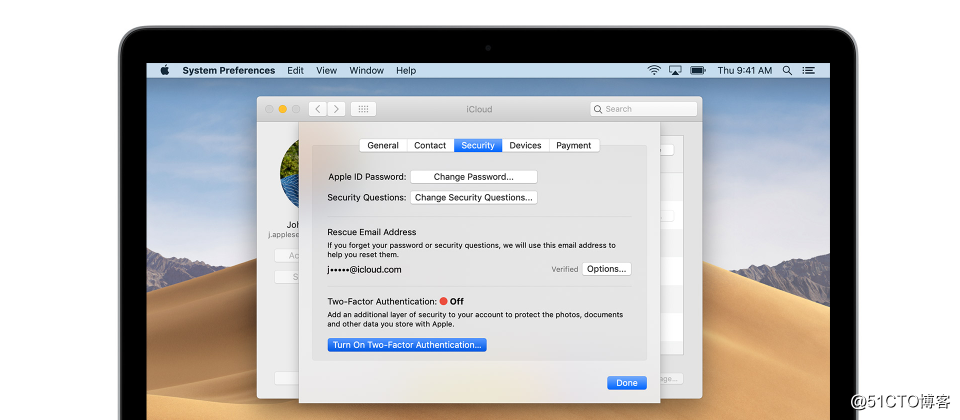Open rescue email Options button

pyautogui.click(x=606, y=269)
